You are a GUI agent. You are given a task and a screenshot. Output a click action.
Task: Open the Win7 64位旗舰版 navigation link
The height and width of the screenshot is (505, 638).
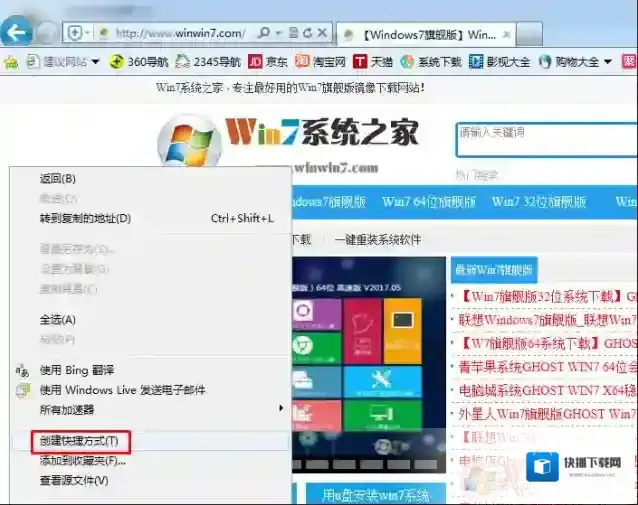(428, 201)
